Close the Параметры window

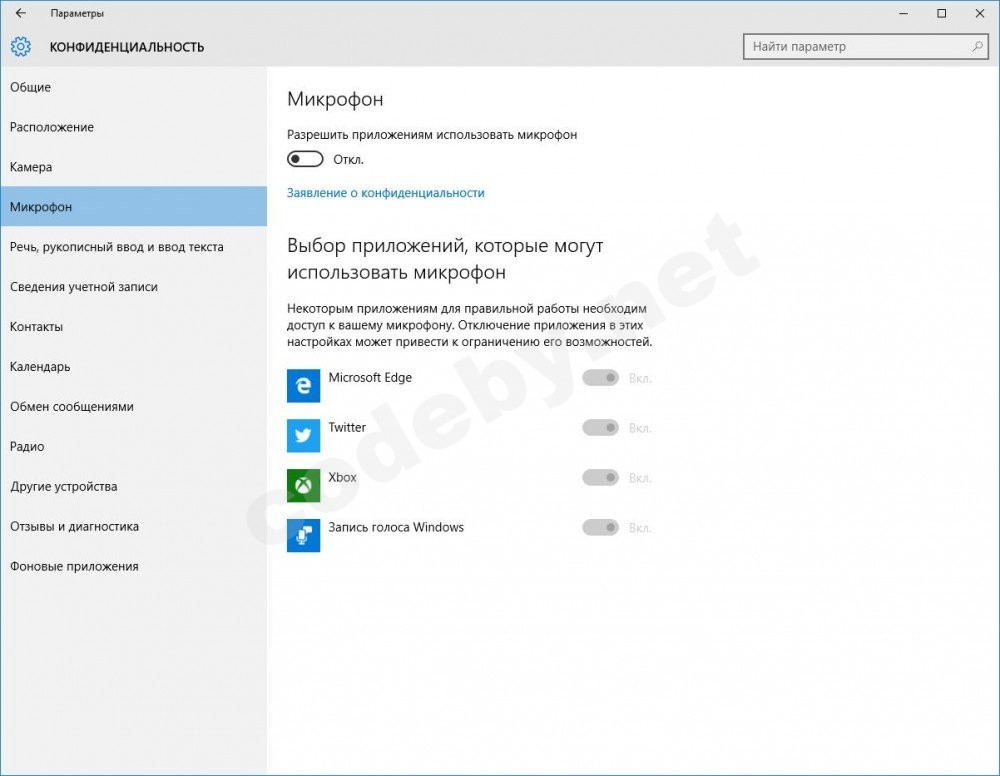(x=980, y=13)
